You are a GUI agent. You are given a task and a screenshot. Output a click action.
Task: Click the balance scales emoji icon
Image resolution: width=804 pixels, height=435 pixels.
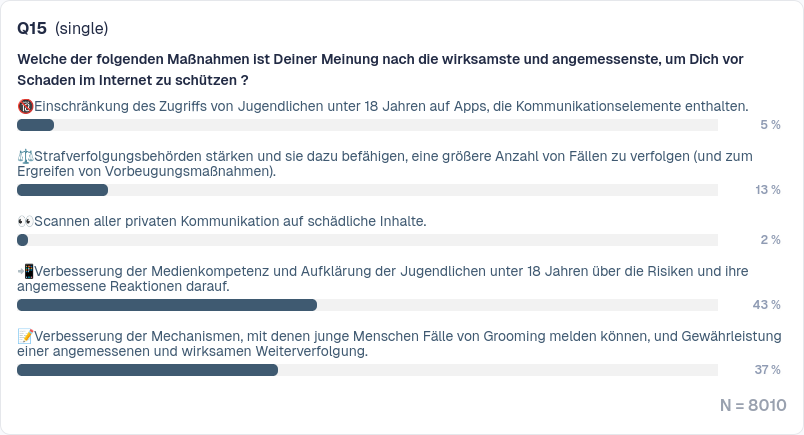pyautogui.click(x=26, y=156)
